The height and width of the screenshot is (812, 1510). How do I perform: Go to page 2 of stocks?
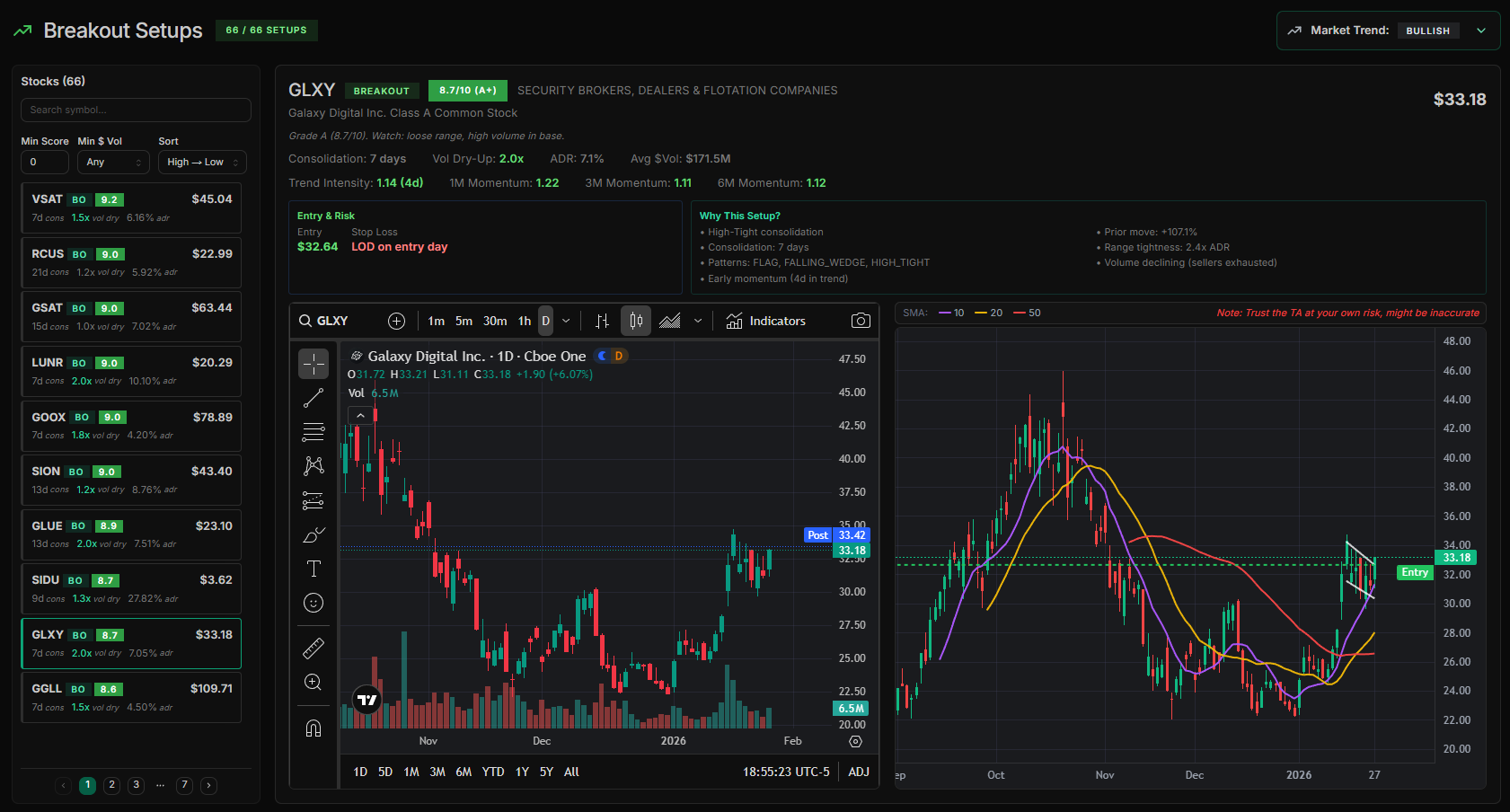(x=111, y=785)
